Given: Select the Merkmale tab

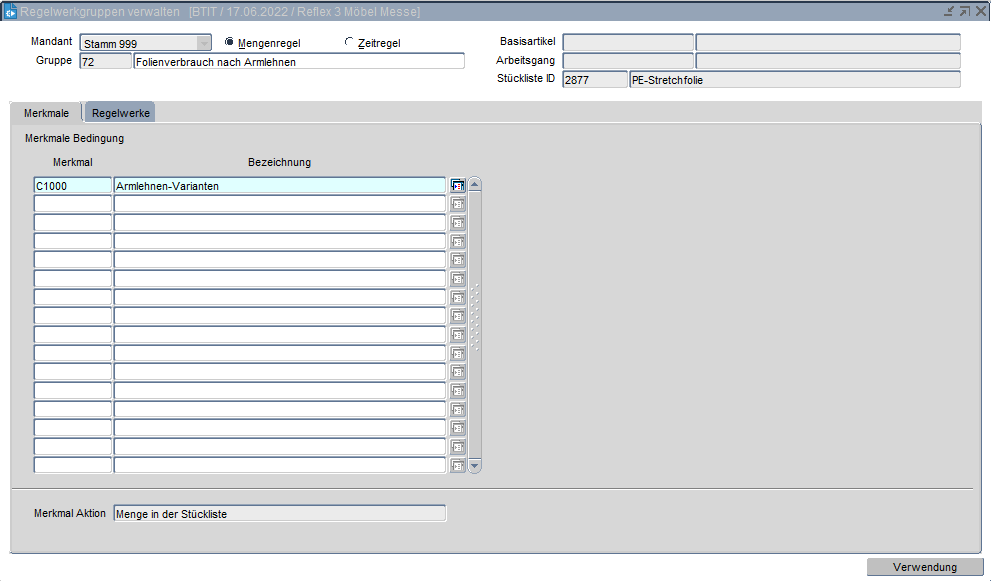Looking at the screenshot, I should tap(46, 113).
